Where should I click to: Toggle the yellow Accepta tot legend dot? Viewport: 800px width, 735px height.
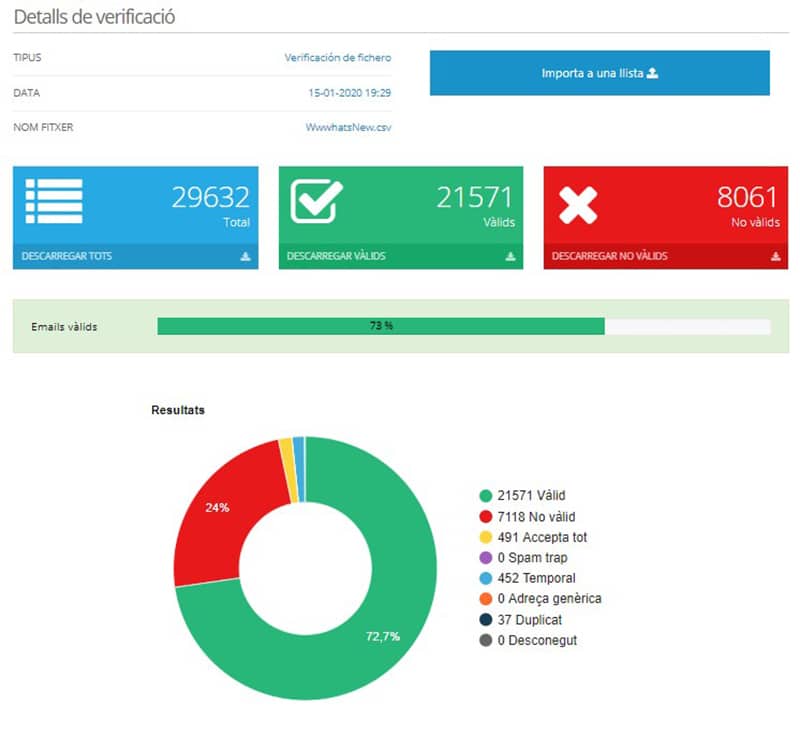(x=486, y=537)
